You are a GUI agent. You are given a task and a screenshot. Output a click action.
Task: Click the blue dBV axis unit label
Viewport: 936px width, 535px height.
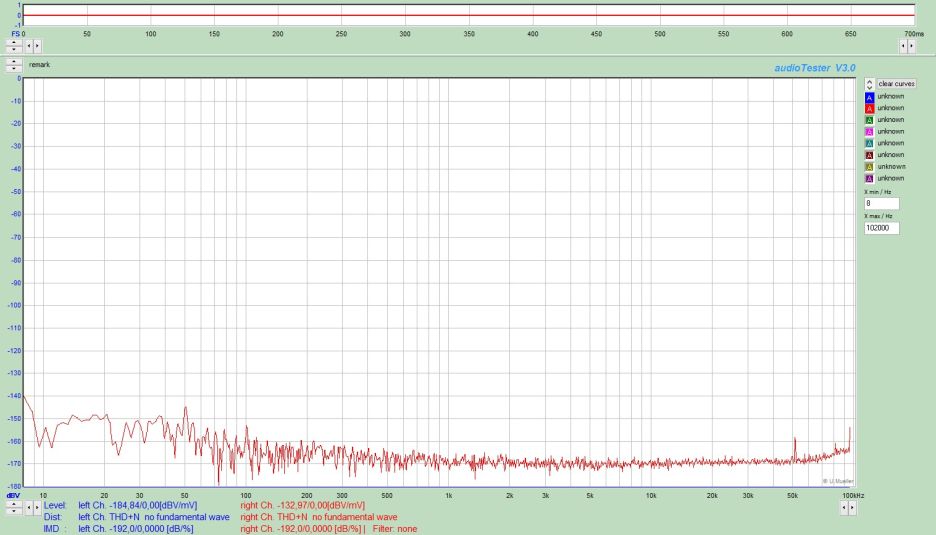click(x=13, y=496)
